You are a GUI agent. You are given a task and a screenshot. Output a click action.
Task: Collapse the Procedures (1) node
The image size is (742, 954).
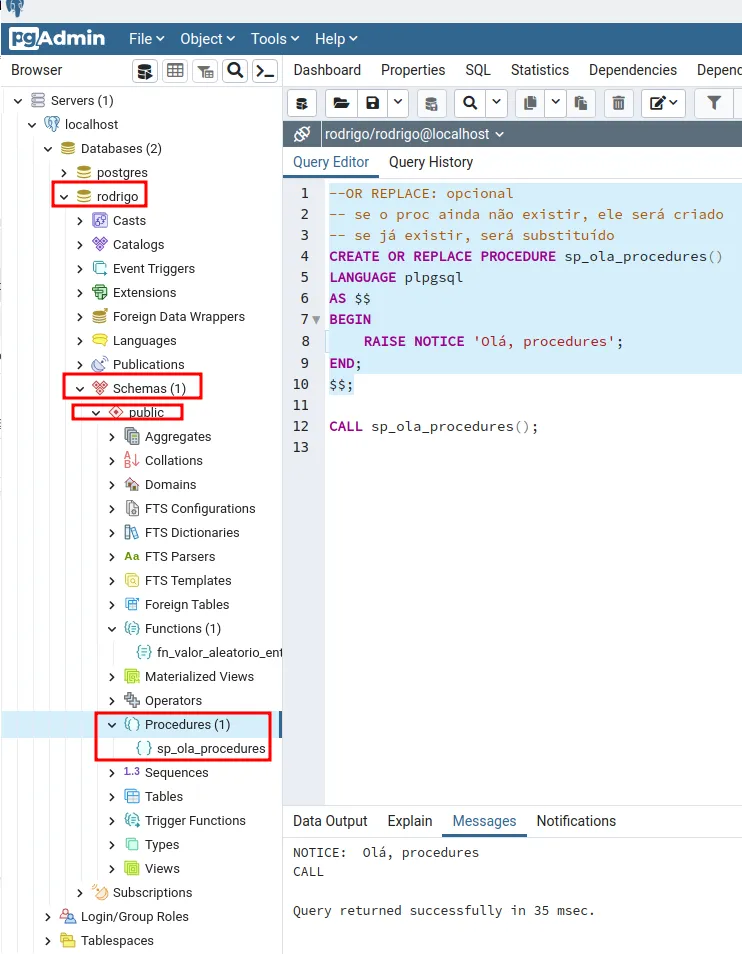point(112,725)
